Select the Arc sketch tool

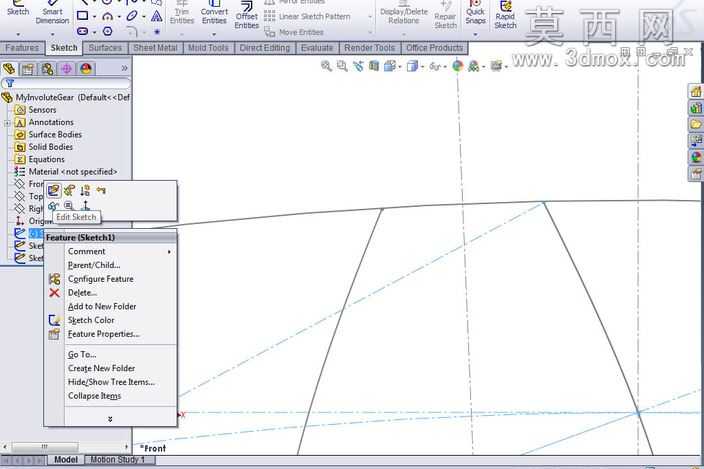(107, 17)
